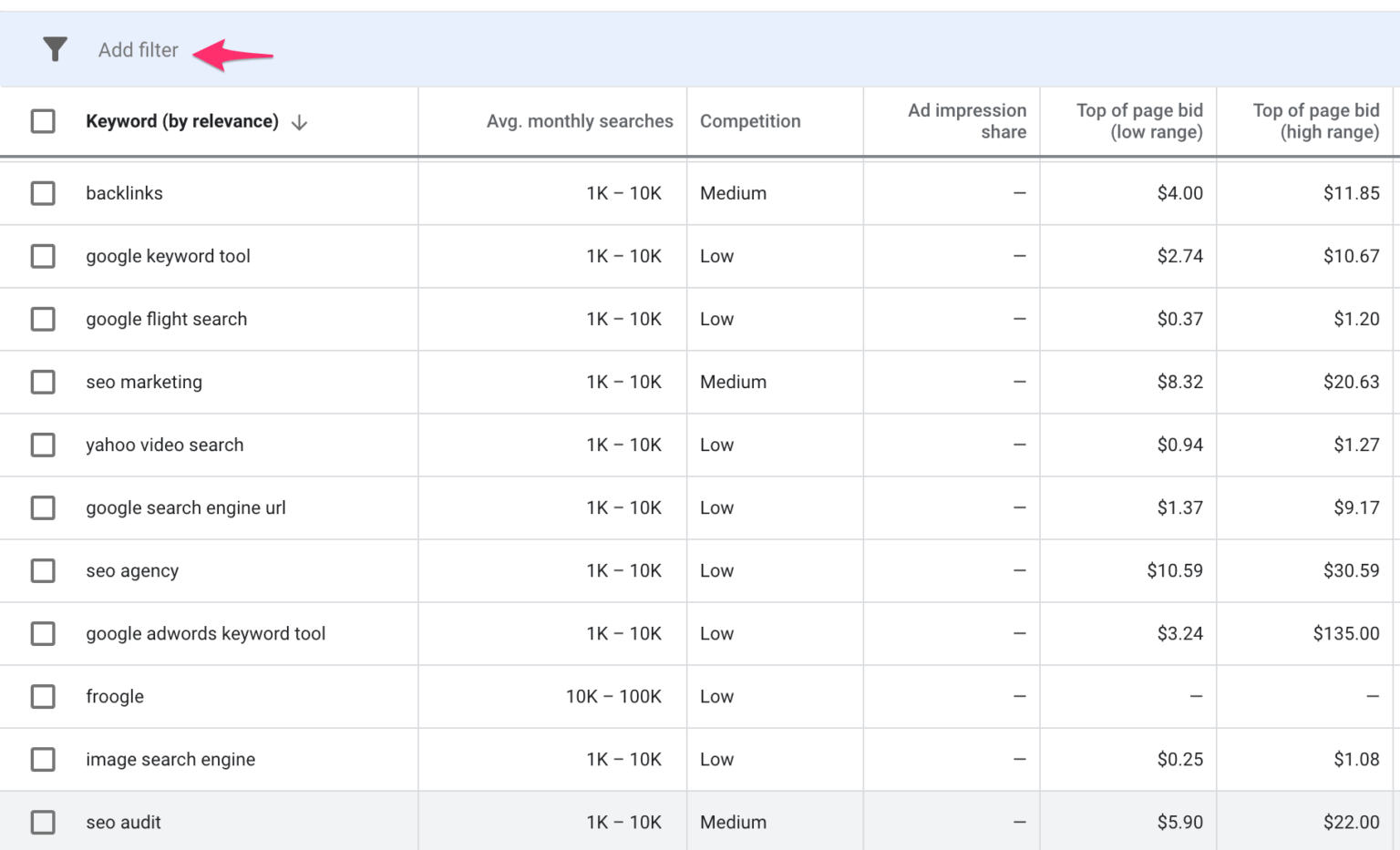
Task: Check the seo agency checkbox
Action: pos(43,570)
